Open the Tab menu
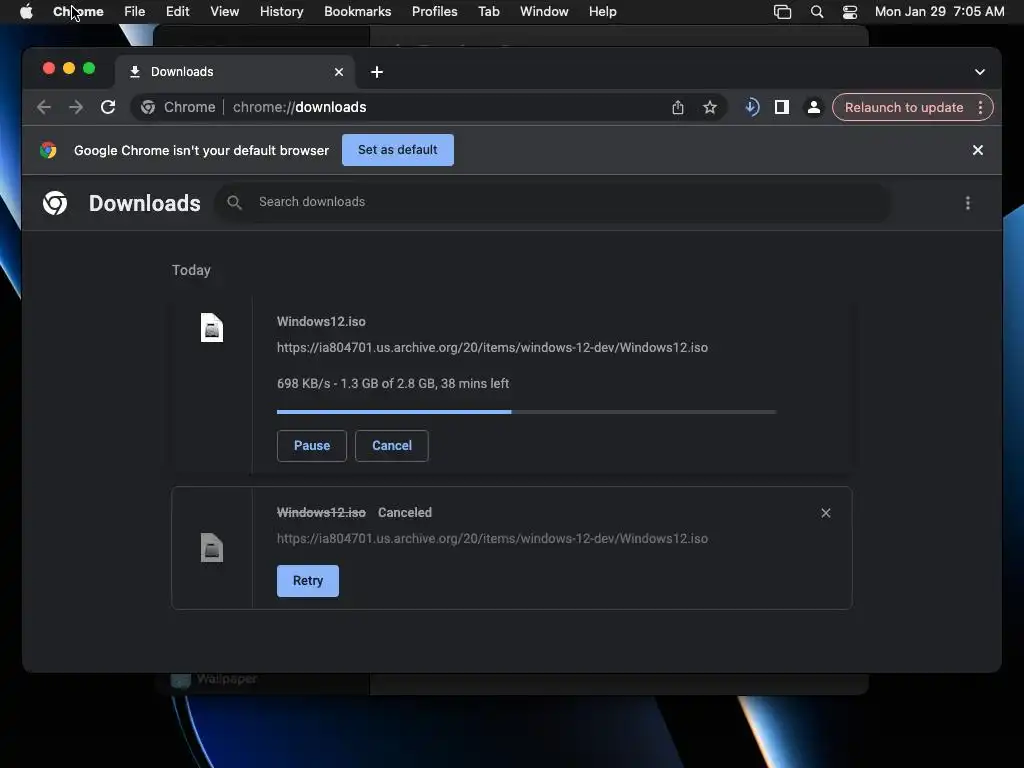 point(488,12)
